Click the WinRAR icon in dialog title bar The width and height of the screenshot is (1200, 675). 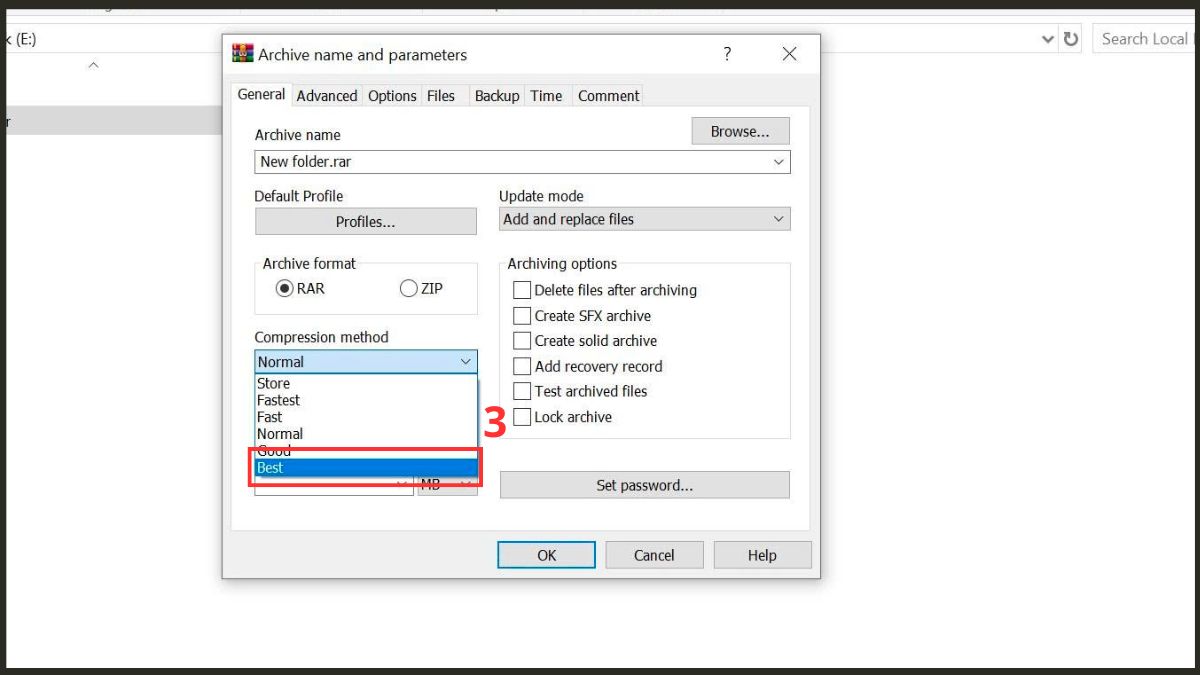pyautogui.click(x=242, y=54)
